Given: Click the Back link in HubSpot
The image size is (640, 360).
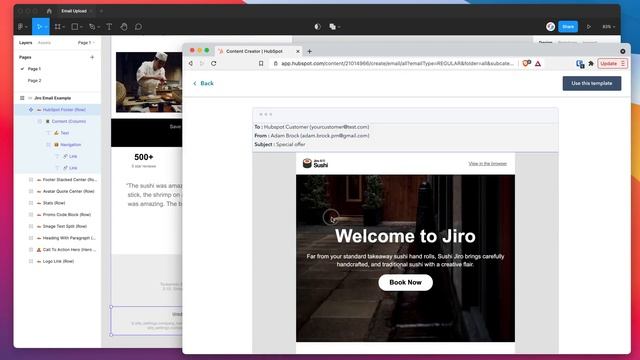Looking at the screenshot, I should pos(203,83).
